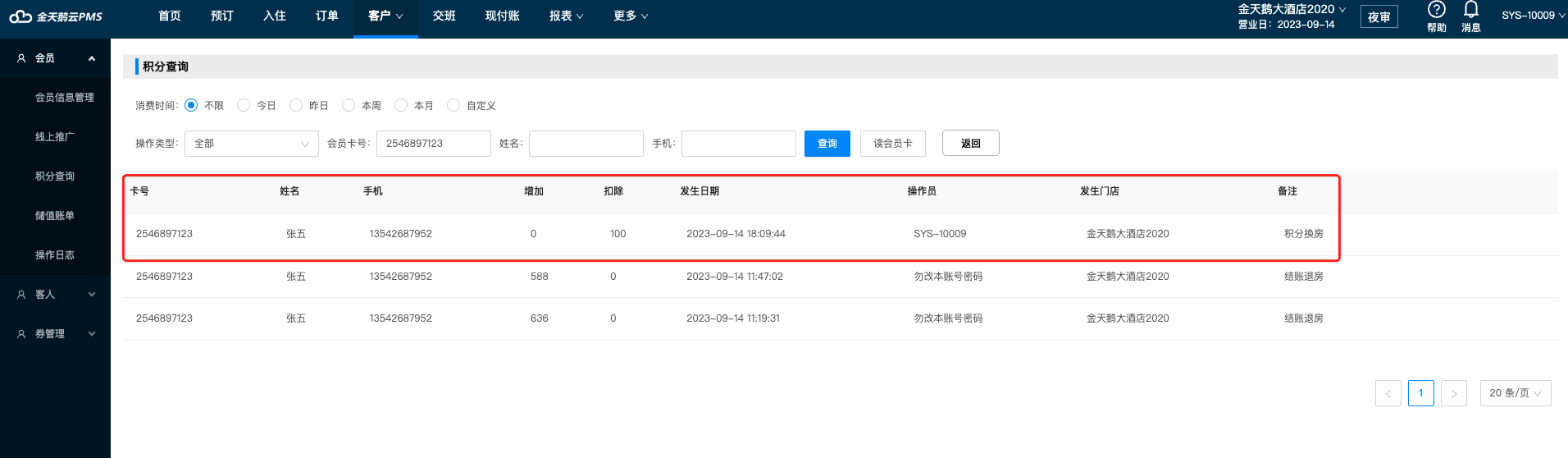Click the 588 points added cell
1568x458 pixels.
click(x=540, y=277)
